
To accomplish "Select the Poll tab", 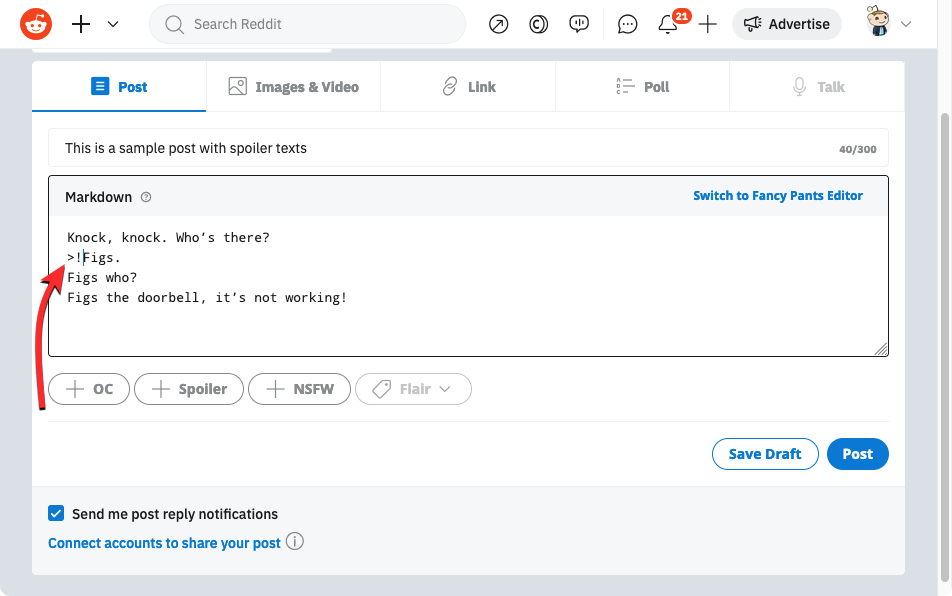I will 642,87.
